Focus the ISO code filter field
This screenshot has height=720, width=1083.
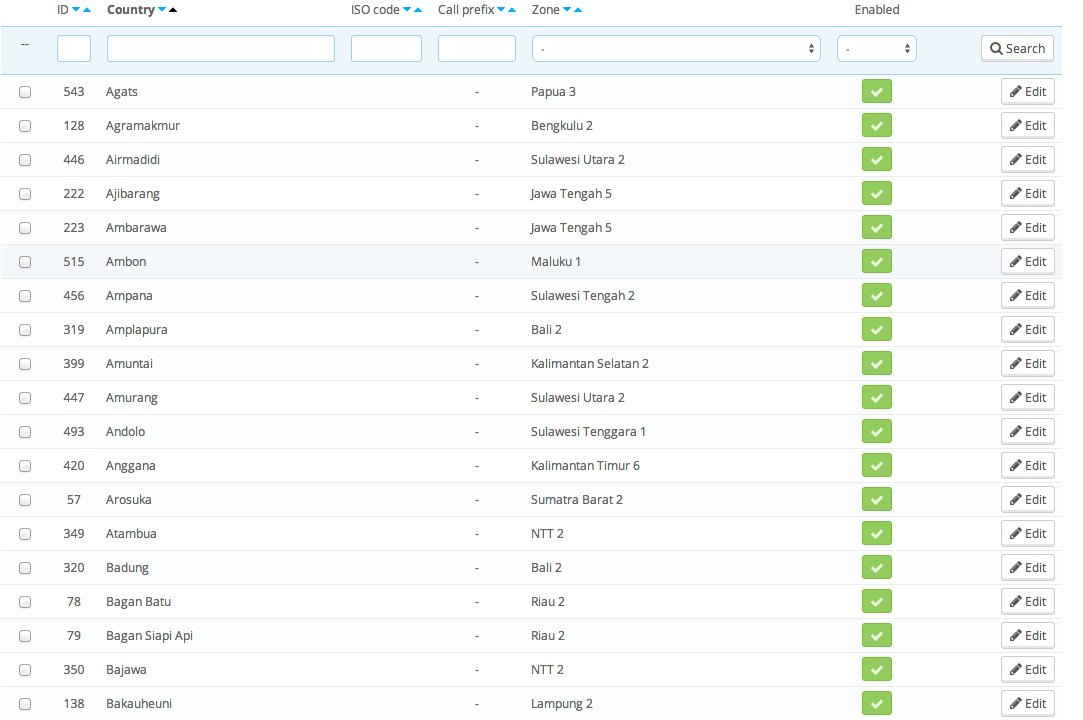coord(386,48)
